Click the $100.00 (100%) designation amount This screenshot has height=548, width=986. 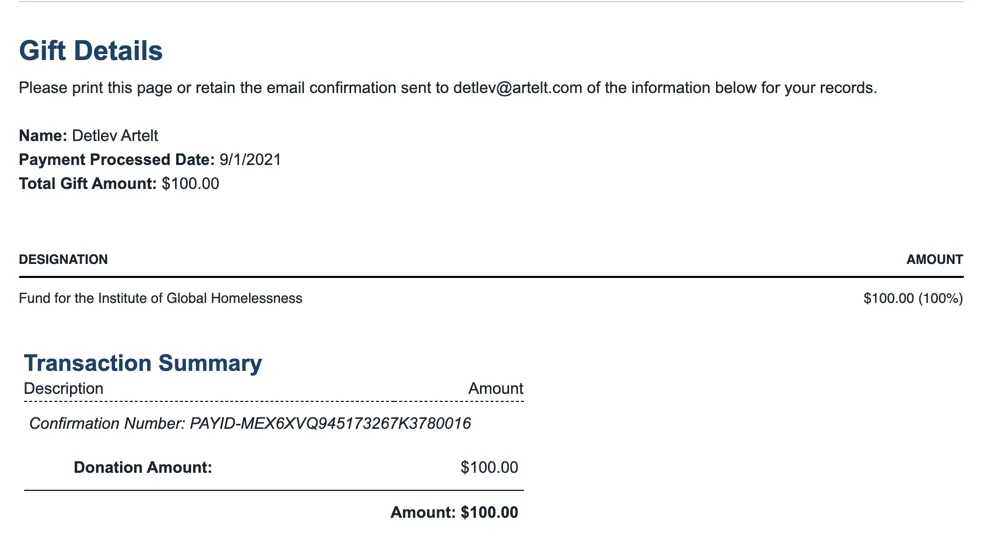coord(912,298)
